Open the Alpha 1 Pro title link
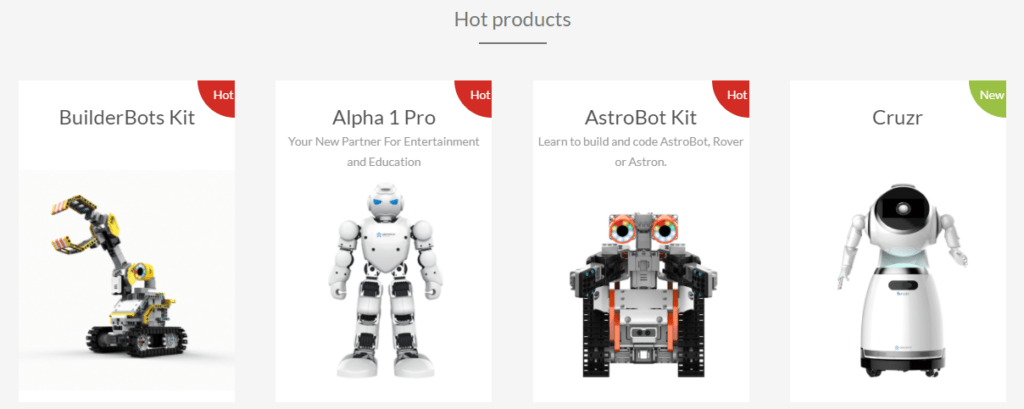1024x409 pixels. click(x=384, y=118)
